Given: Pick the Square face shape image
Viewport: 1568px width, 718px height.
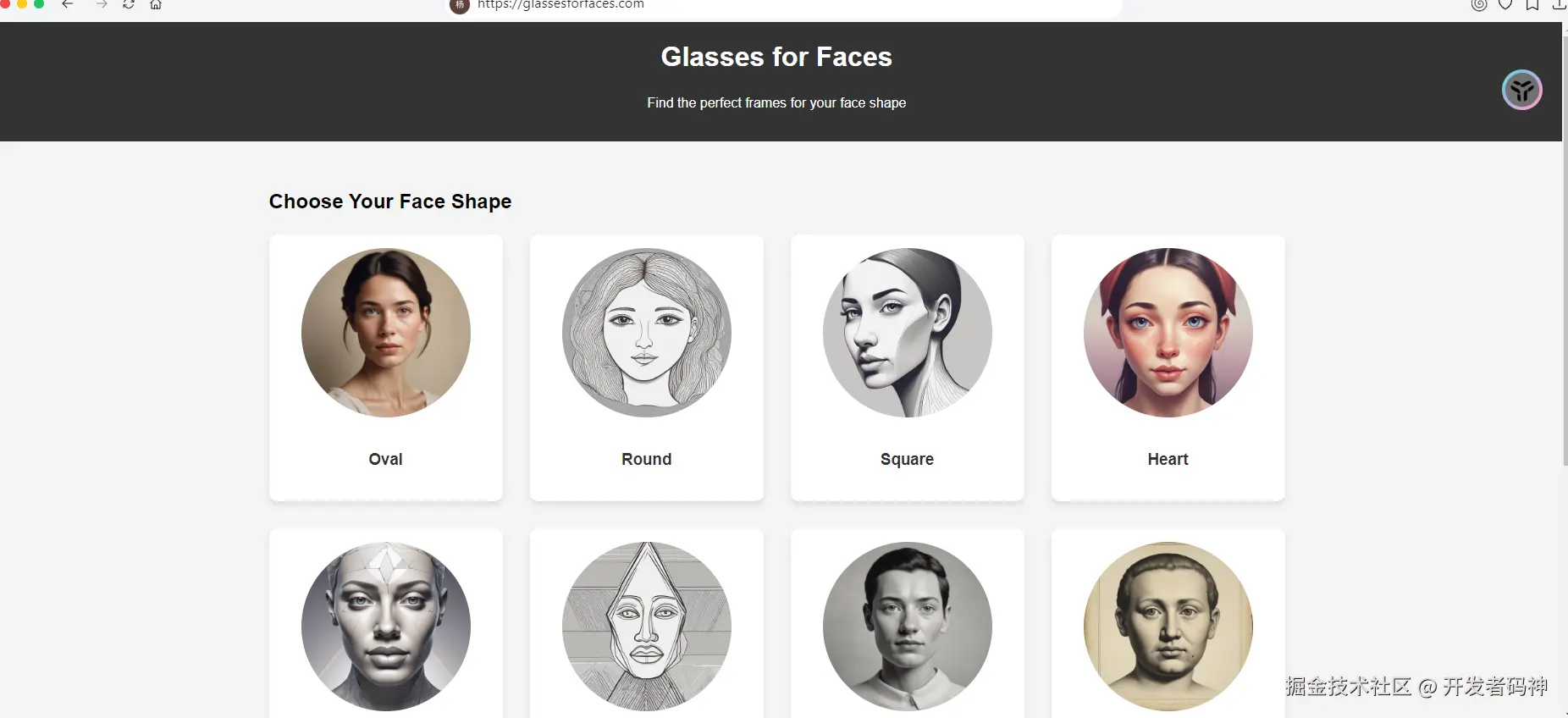Looking at the screenshot, I should click(x=908, y=333).
